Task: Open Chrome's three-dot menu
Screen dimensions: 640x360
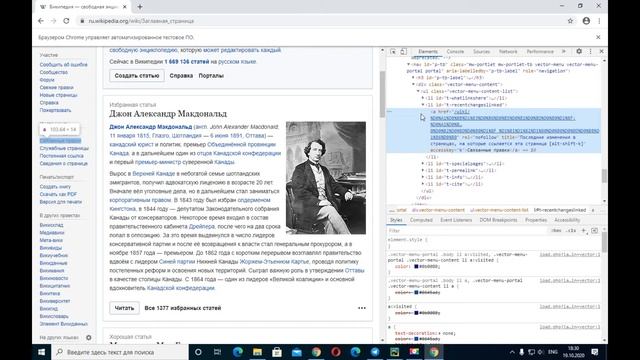Action: (x=599, y=21)
